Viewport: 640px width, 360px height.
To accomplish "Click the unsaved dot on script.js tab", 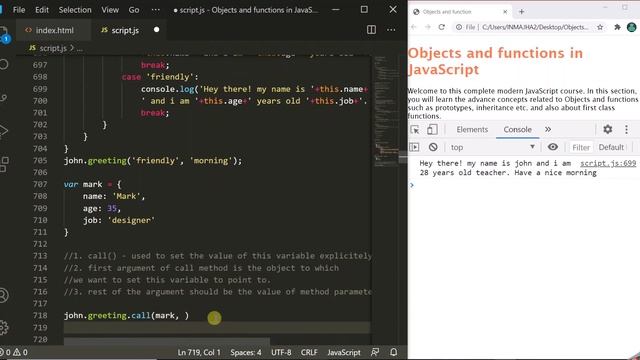I will 156,30.
